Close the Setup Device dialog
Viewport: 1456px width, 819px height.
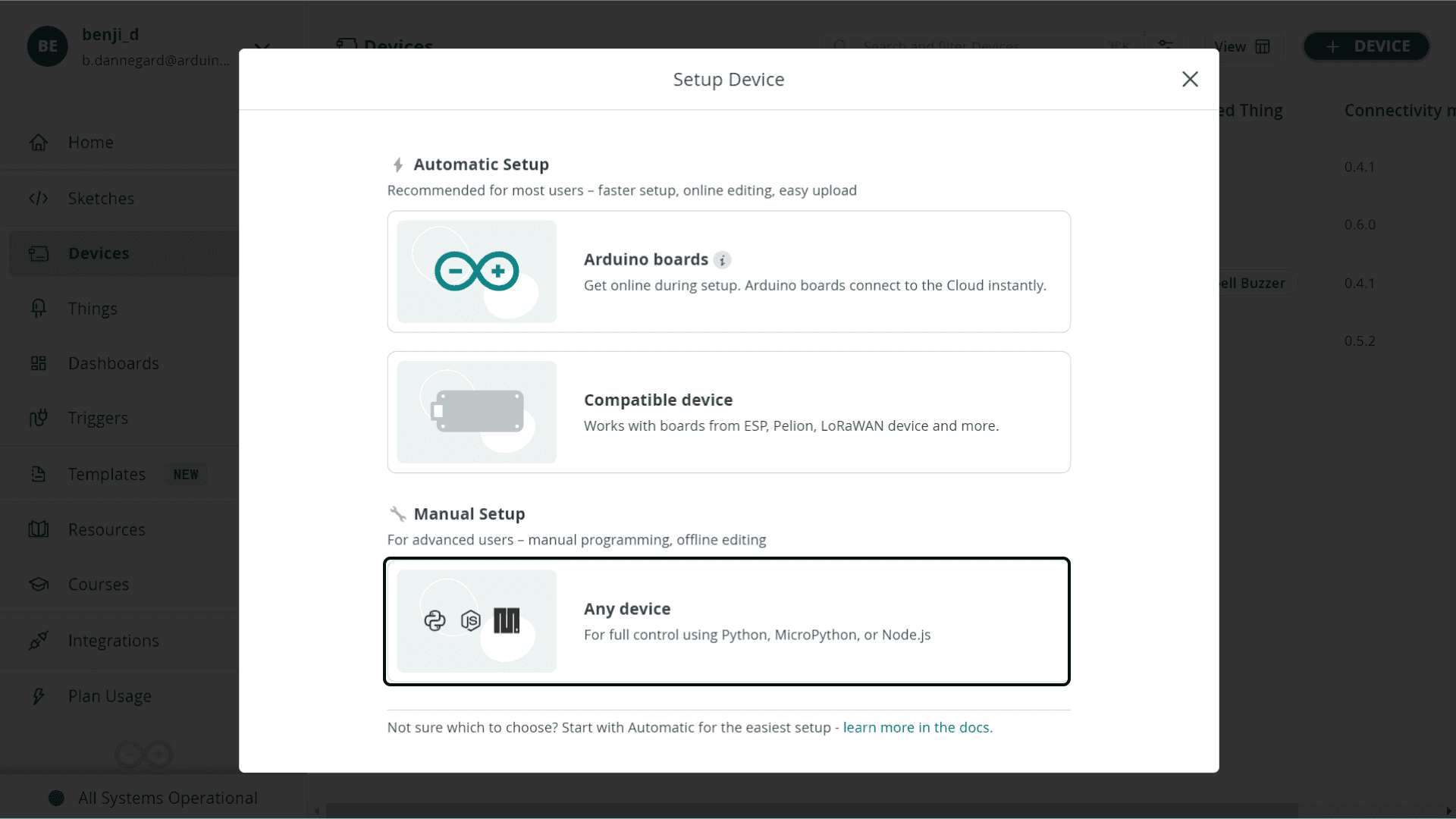click(x=1190, y=80)
